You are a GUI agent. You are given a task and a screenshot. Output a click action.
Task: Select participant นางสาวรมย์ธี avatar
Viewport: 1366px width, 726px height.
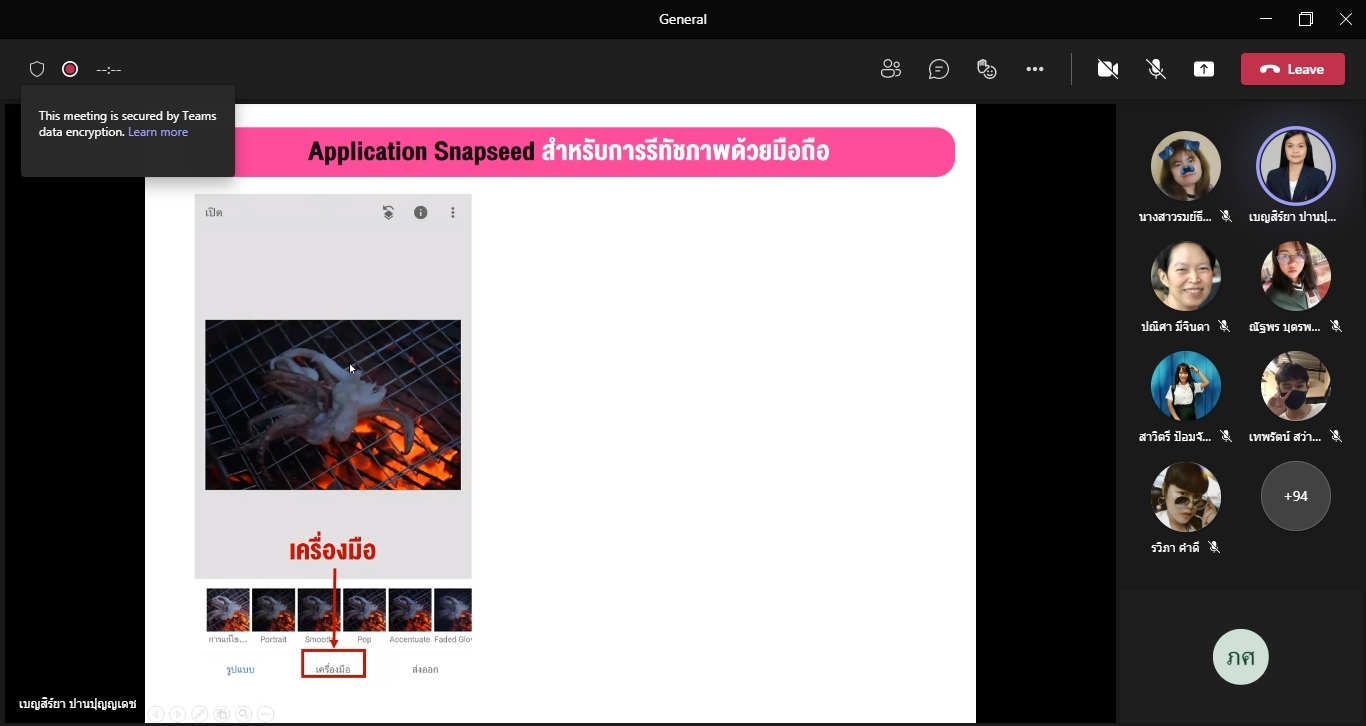point(1186,166)
